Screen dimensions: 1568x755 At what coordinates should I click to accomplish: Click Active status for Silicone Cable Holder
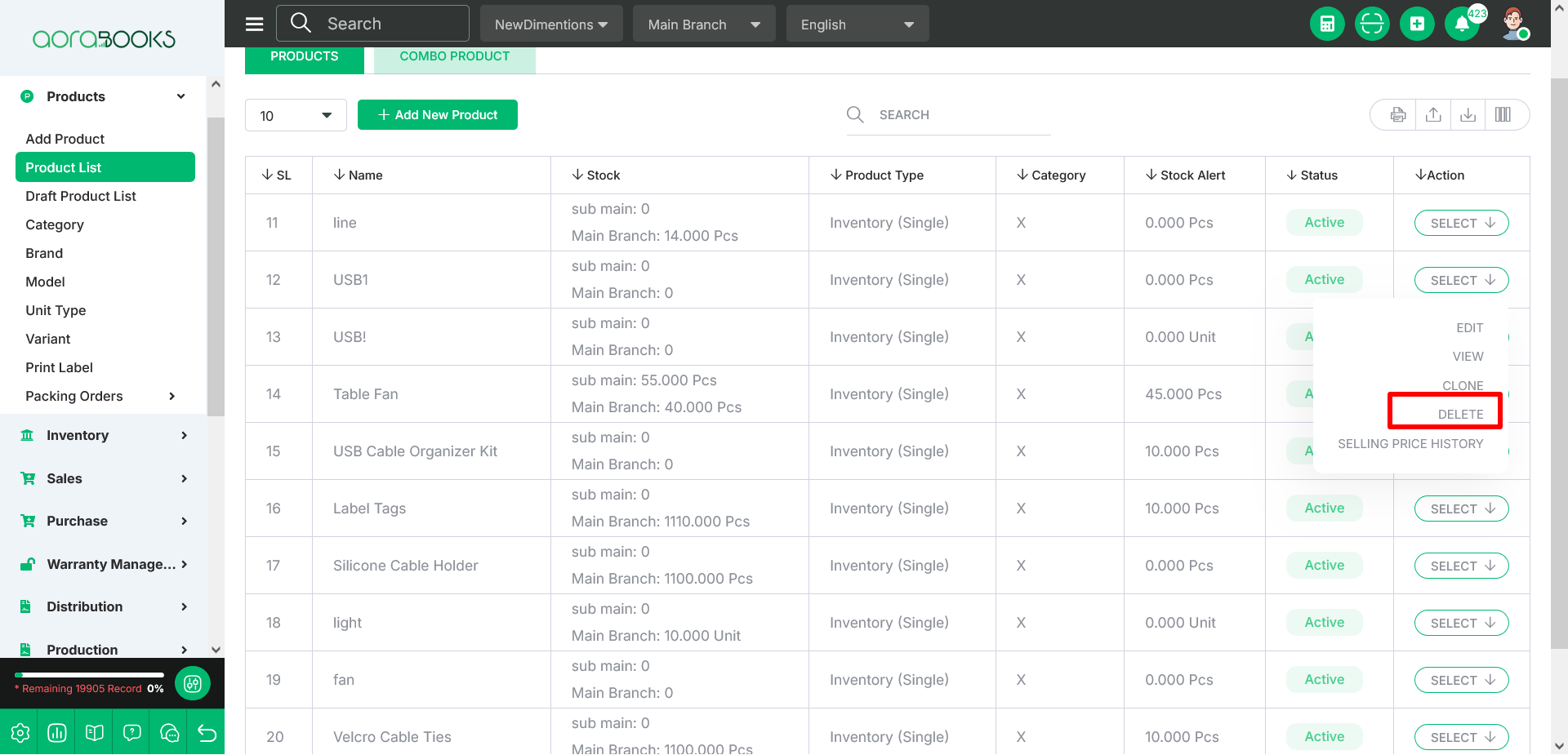pos(1324,565)
